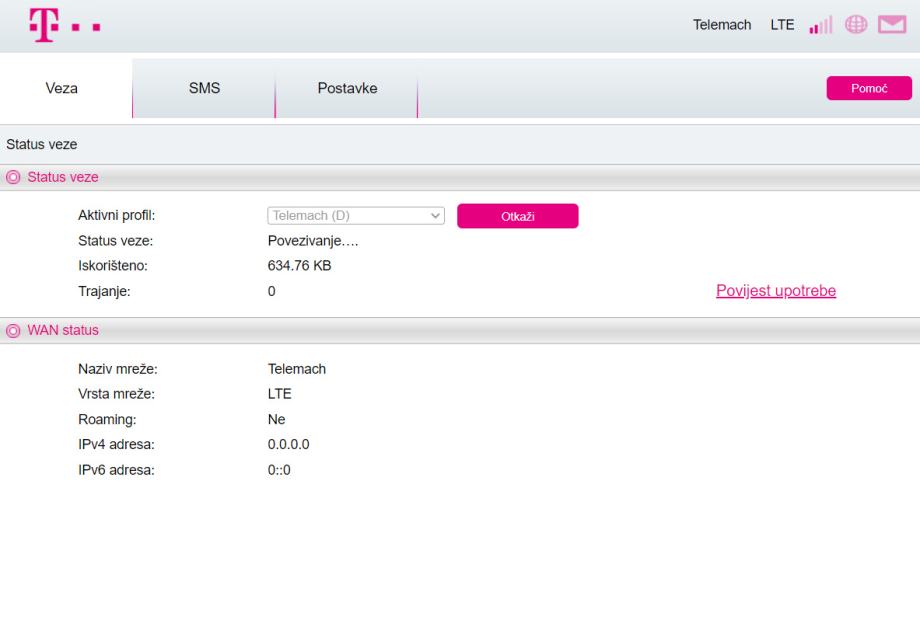The height and width of the screenshot is (634, 920).
Task: Click the WAN status section heading
Action: 63,330
